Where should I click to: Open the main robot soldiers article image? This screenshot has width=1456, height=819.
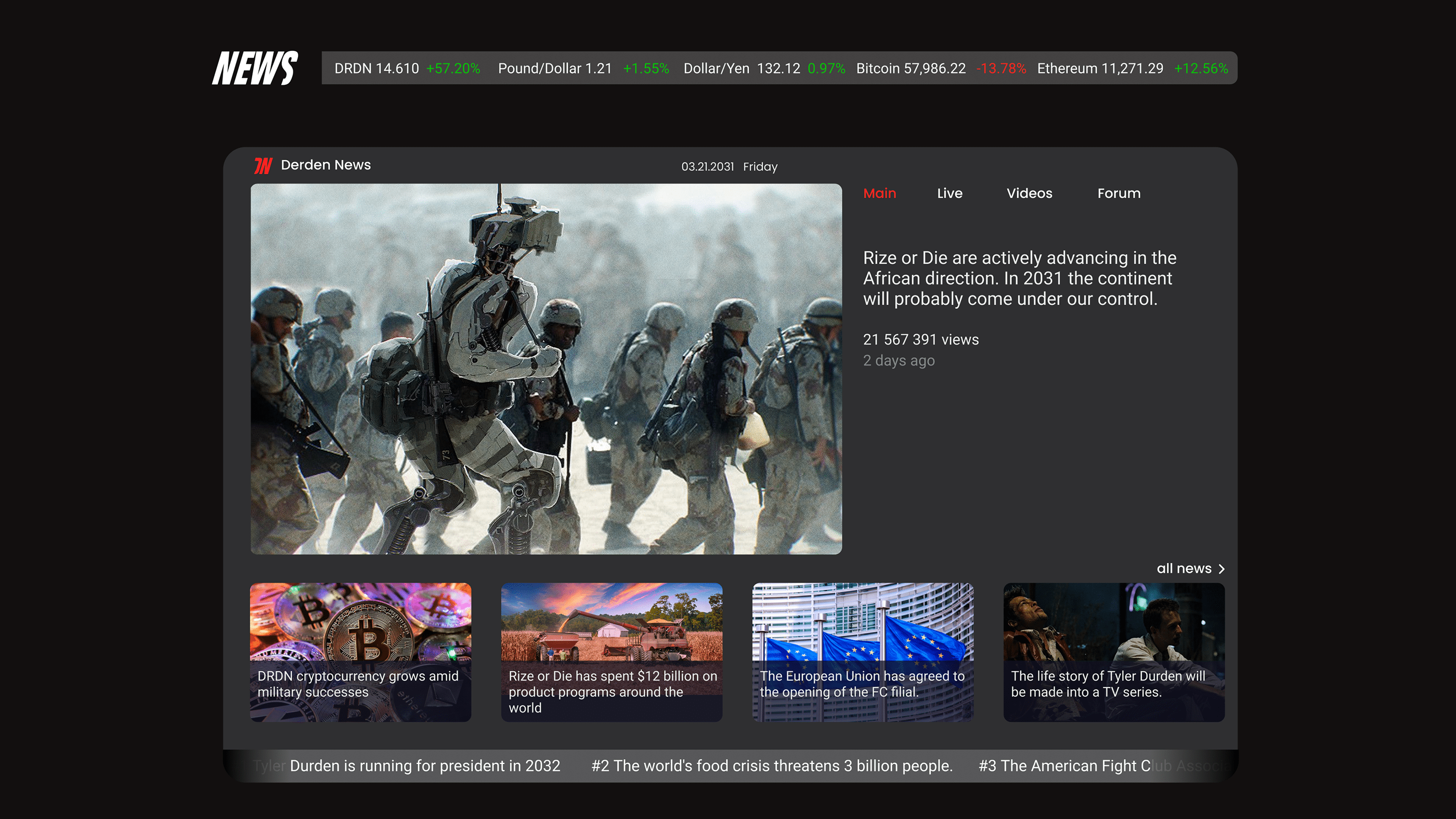point(546,369)
